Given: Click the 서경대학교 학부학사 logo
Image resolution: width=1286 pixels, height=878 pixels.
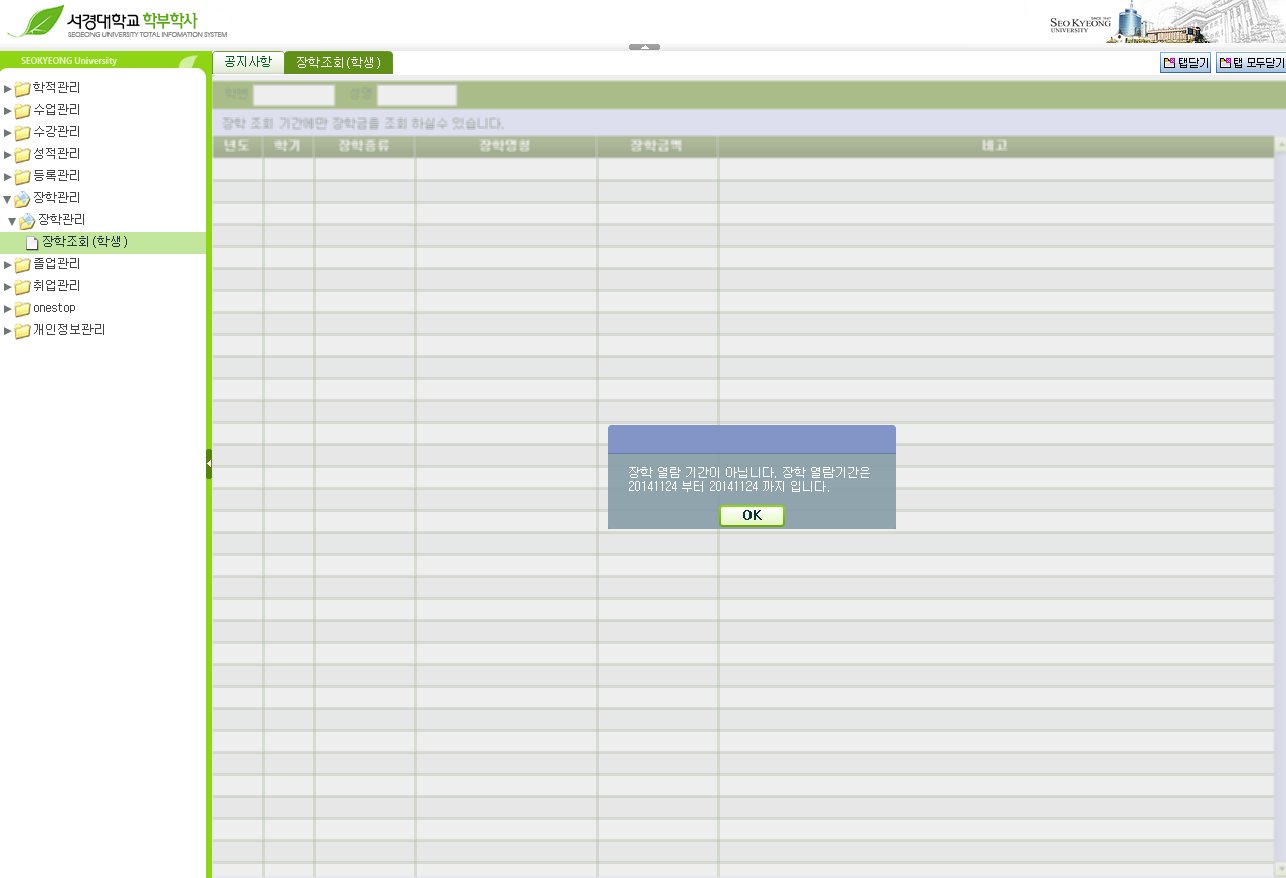Looking at the screenshot, I should pyautogui.click(x=118, y=20).
